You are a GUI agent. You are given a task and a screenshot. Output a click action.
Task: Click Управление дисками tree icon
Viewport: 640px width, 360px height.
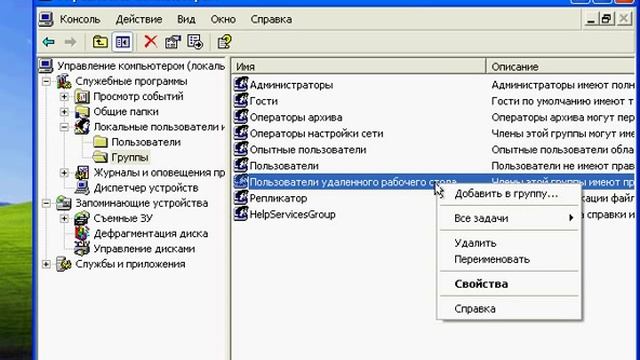coord(82,249)
